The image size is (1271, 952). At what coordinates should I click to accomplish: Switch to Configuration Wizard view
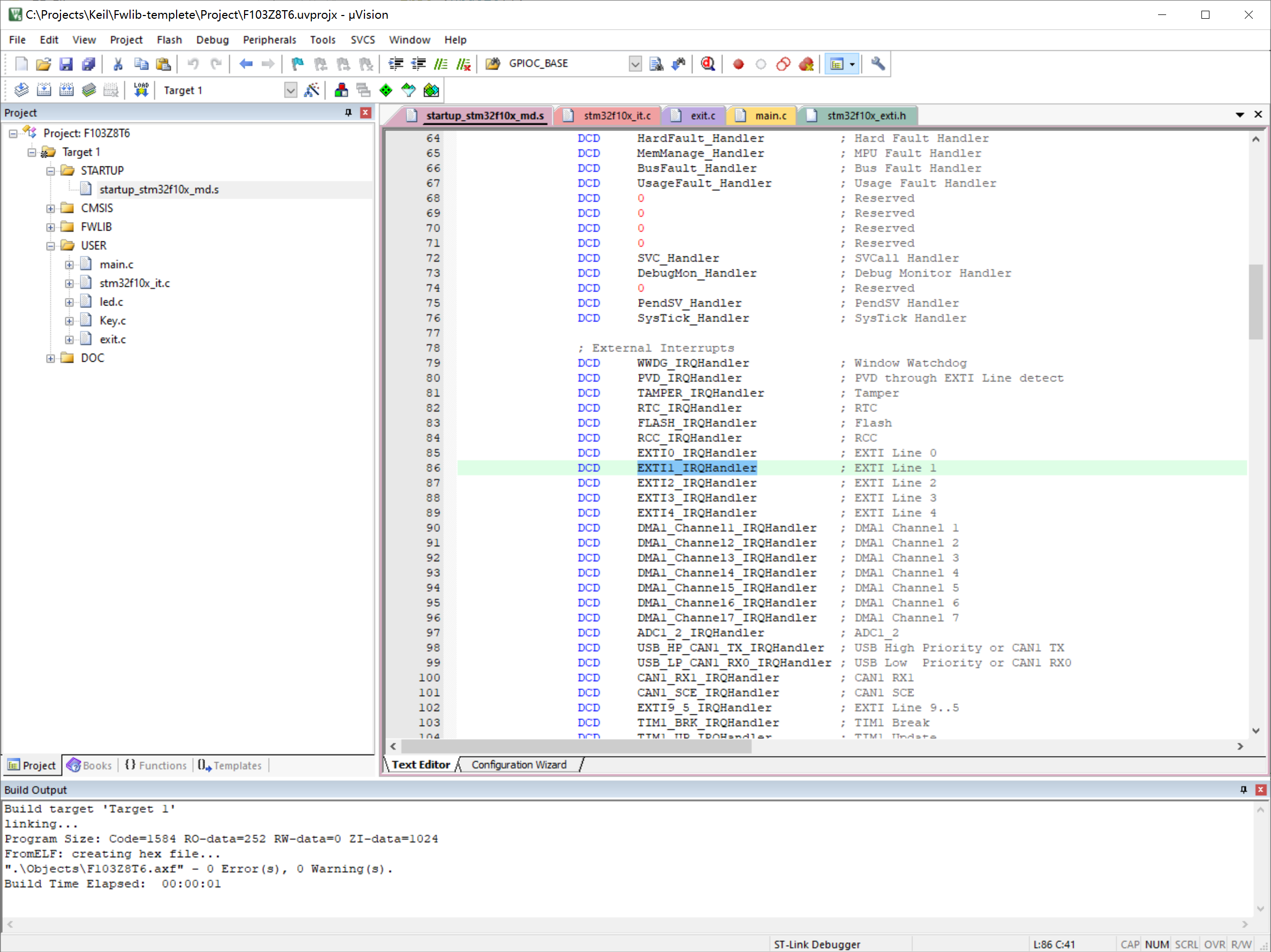519,765
